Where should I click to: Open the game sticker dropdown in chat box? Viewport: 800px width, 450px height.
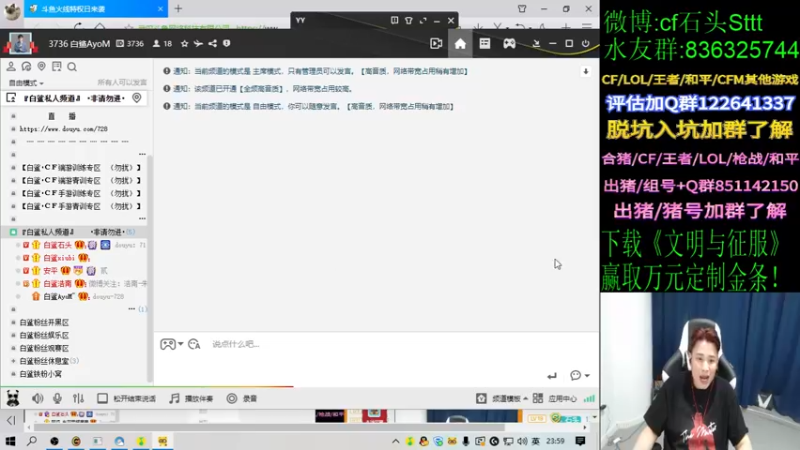[171, 344]
